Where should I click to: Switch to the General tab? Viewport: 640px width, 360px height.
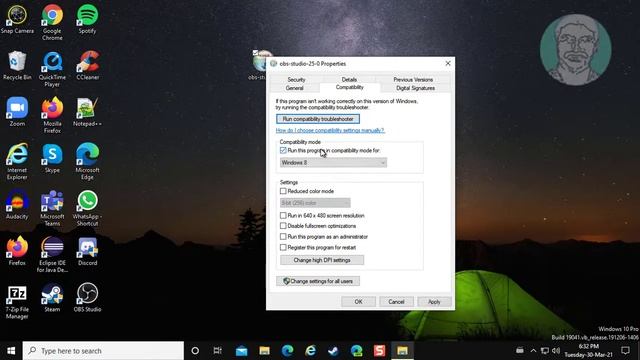coord(295,88)
